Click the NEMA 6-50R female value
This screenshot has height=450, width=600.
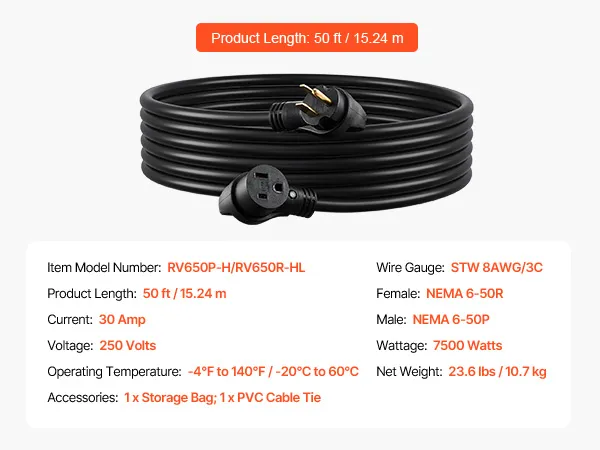(465, 293)
